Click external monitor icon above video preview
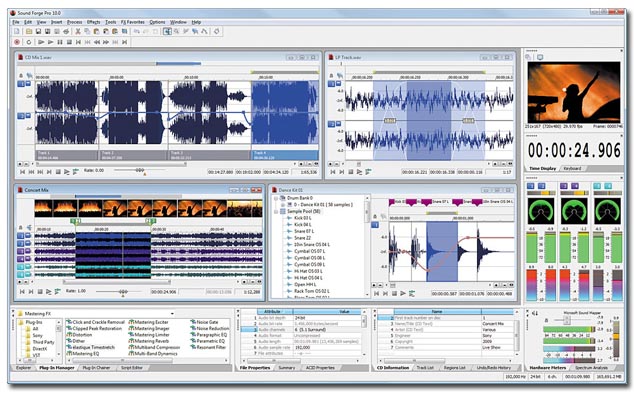634x395 pixels. (x=540, y=57)
